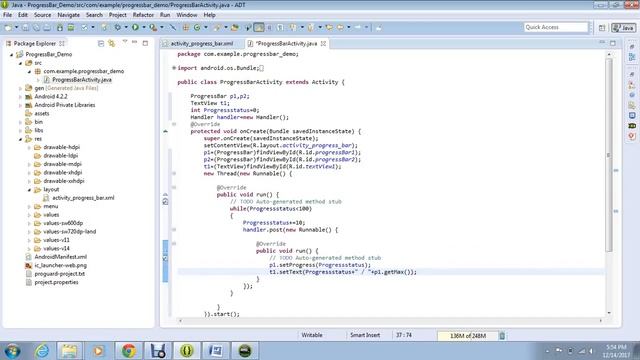Open the Android Virtual Device Manager icon

coord(71,27)
